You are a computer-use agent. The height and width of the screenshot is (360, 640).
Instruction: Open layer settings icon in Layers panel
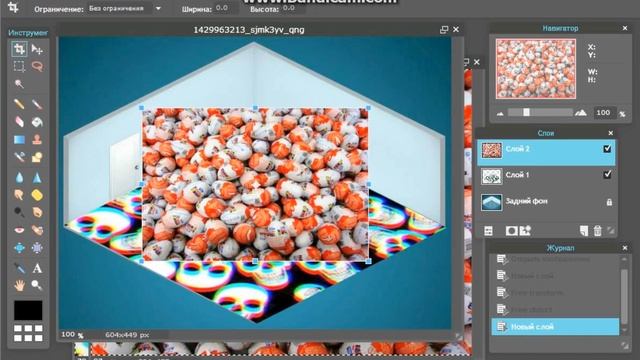click(x=489, y=231)
